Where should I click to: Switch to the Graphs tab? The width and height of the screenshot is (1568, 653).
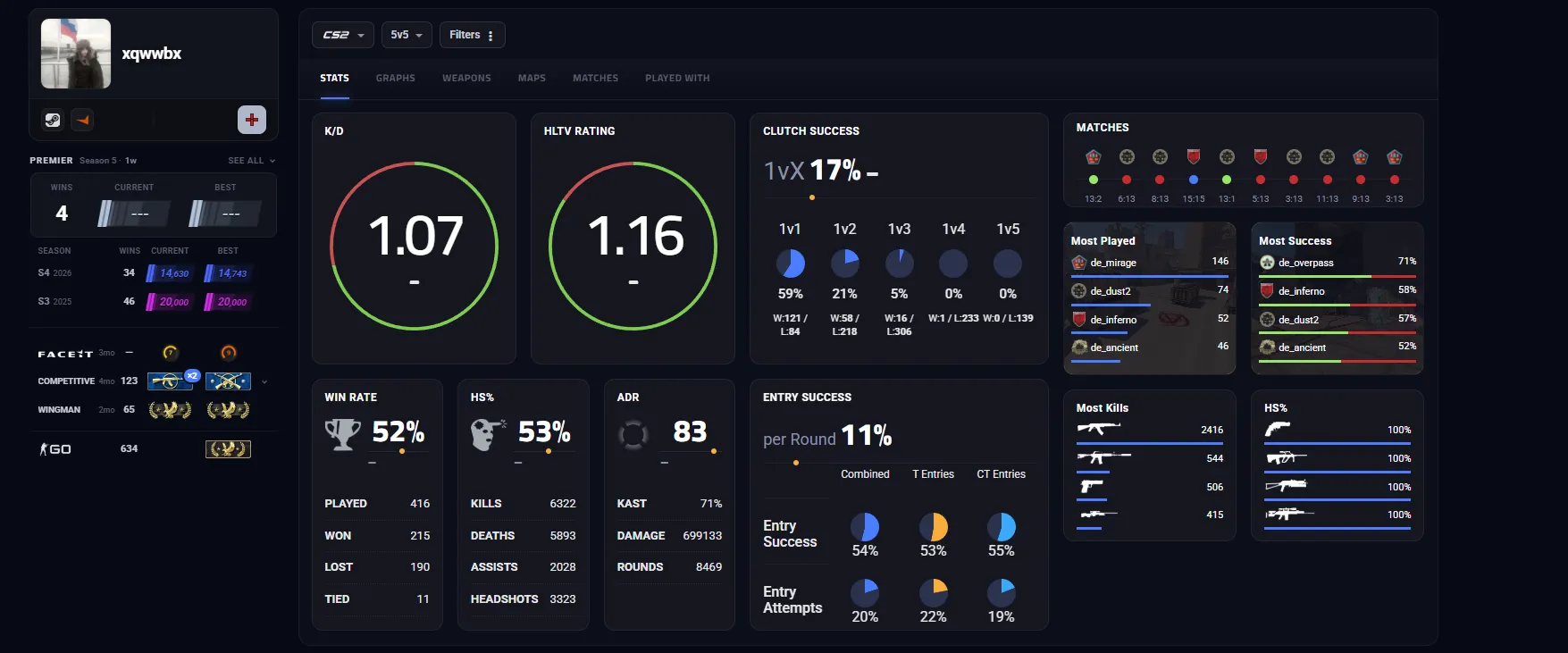point(396,79)
